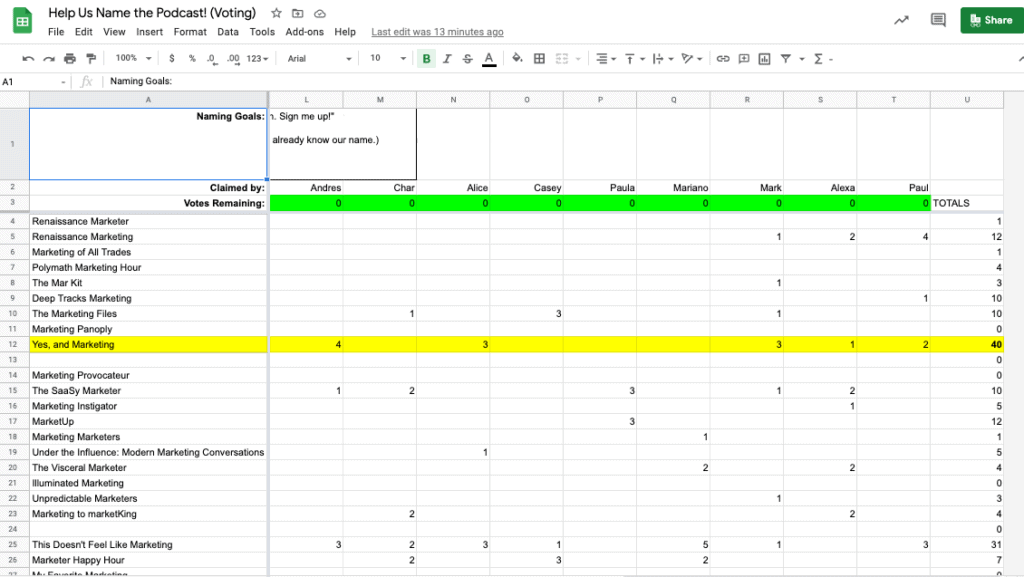Star this spreadsheet document
Image resolution: width=1024 pixels, height=577 pixels.
277,14
